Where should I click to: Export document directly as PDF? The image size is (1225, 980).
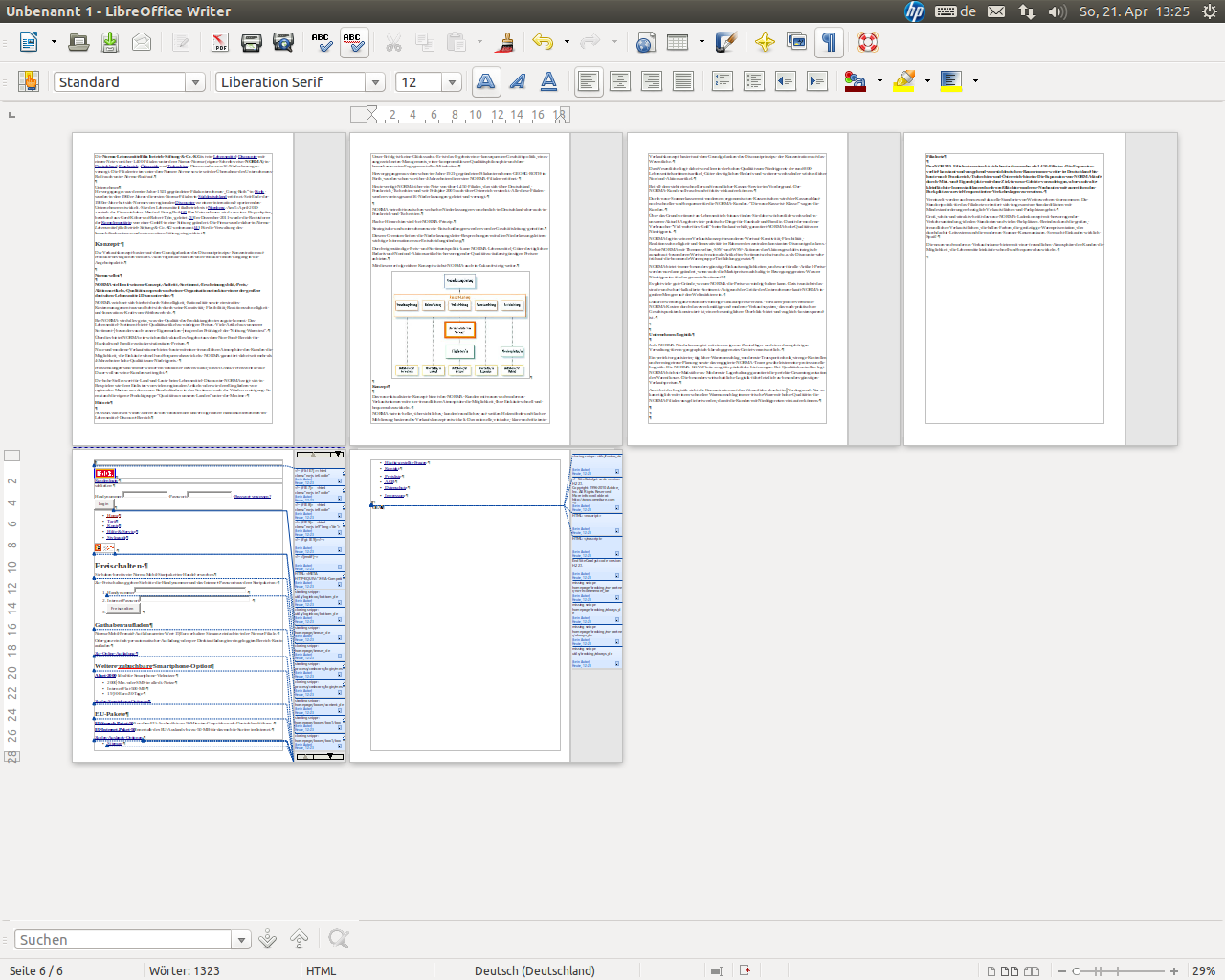pyautogui.click(x=220, y=42)
